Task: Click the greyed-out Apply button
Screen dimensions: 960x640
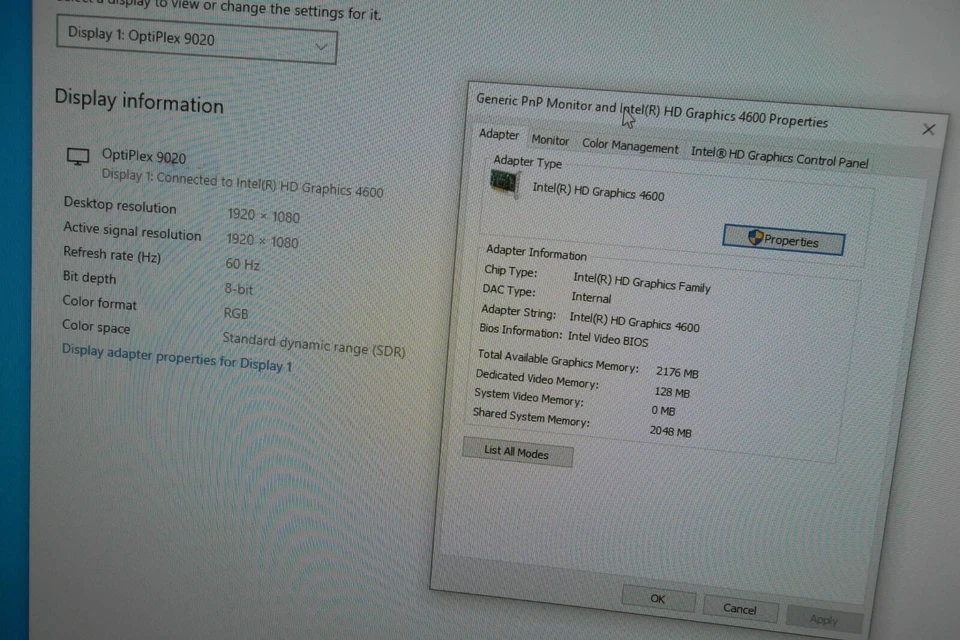Action: pos(823,620)
